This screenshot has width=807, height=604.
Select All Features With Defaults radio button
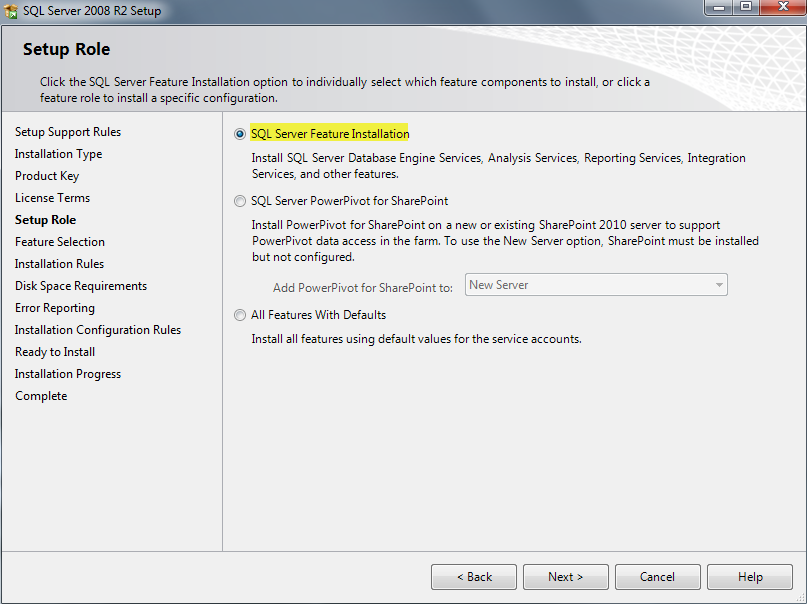click(240, 315)
